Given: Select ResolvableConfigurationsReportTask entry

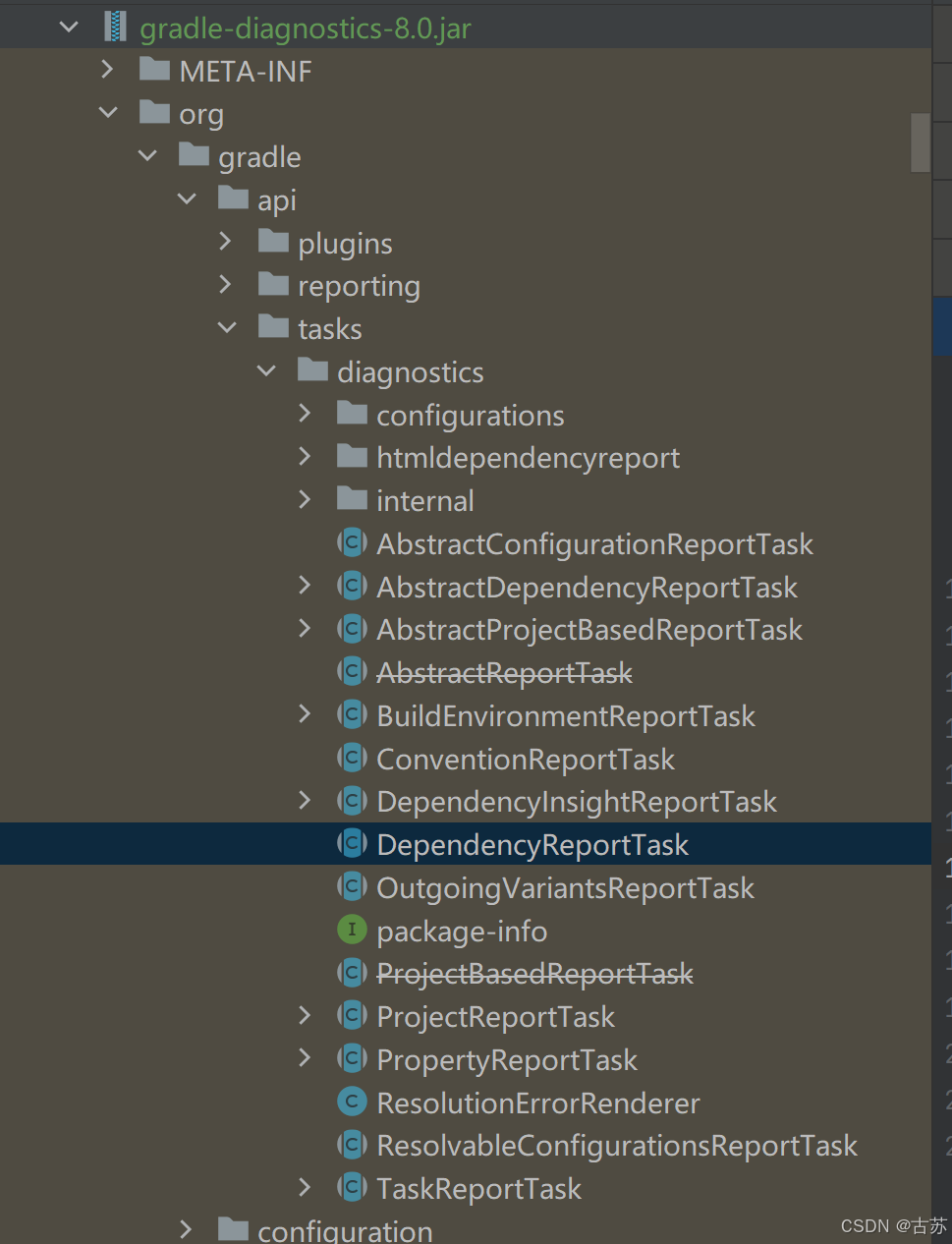Looking at the screenshot, I should point(616,1145).
